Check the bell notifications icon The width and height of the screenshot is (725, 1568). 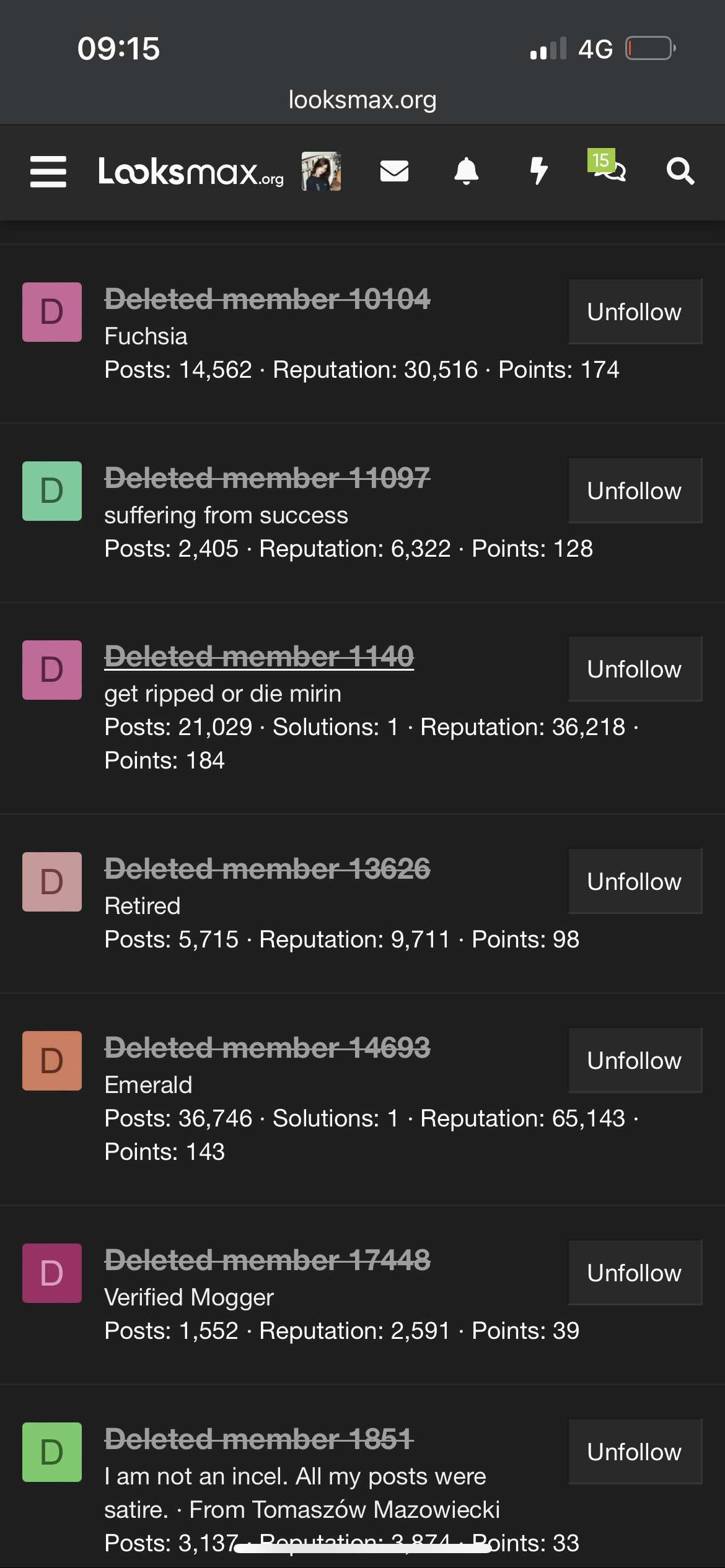467,172
